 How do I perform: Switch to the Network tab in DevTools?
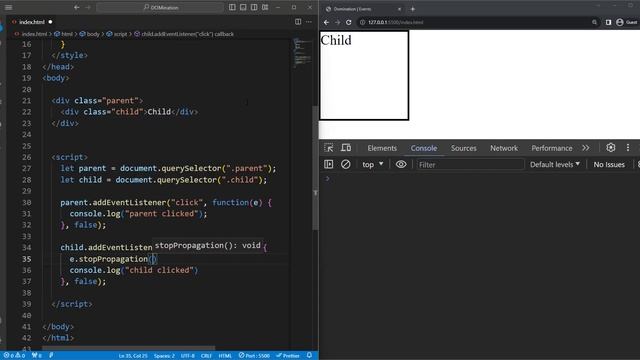click(x=504, y=148)
